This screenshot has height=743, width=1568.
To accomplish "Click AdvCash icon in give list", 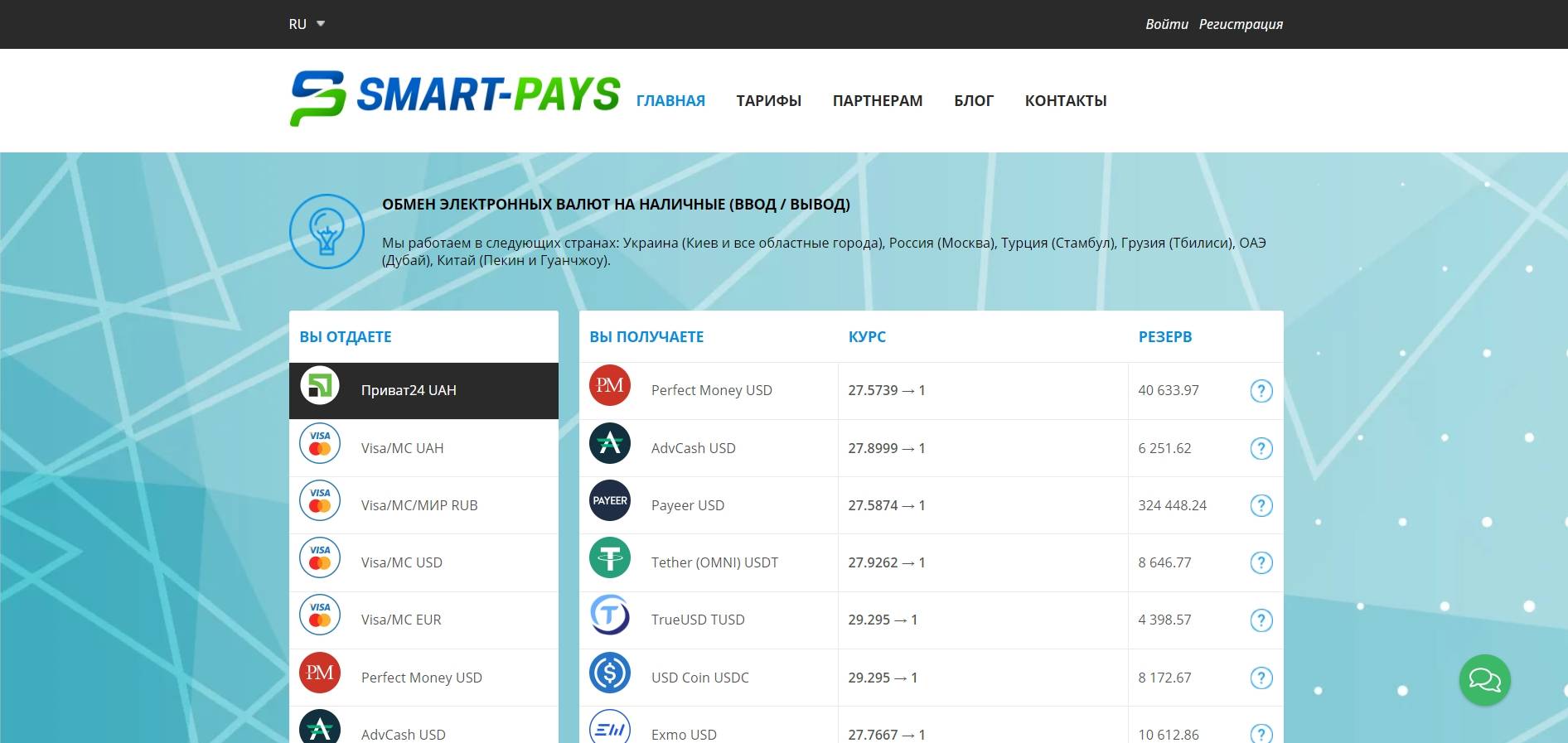I will click(320, 727).
